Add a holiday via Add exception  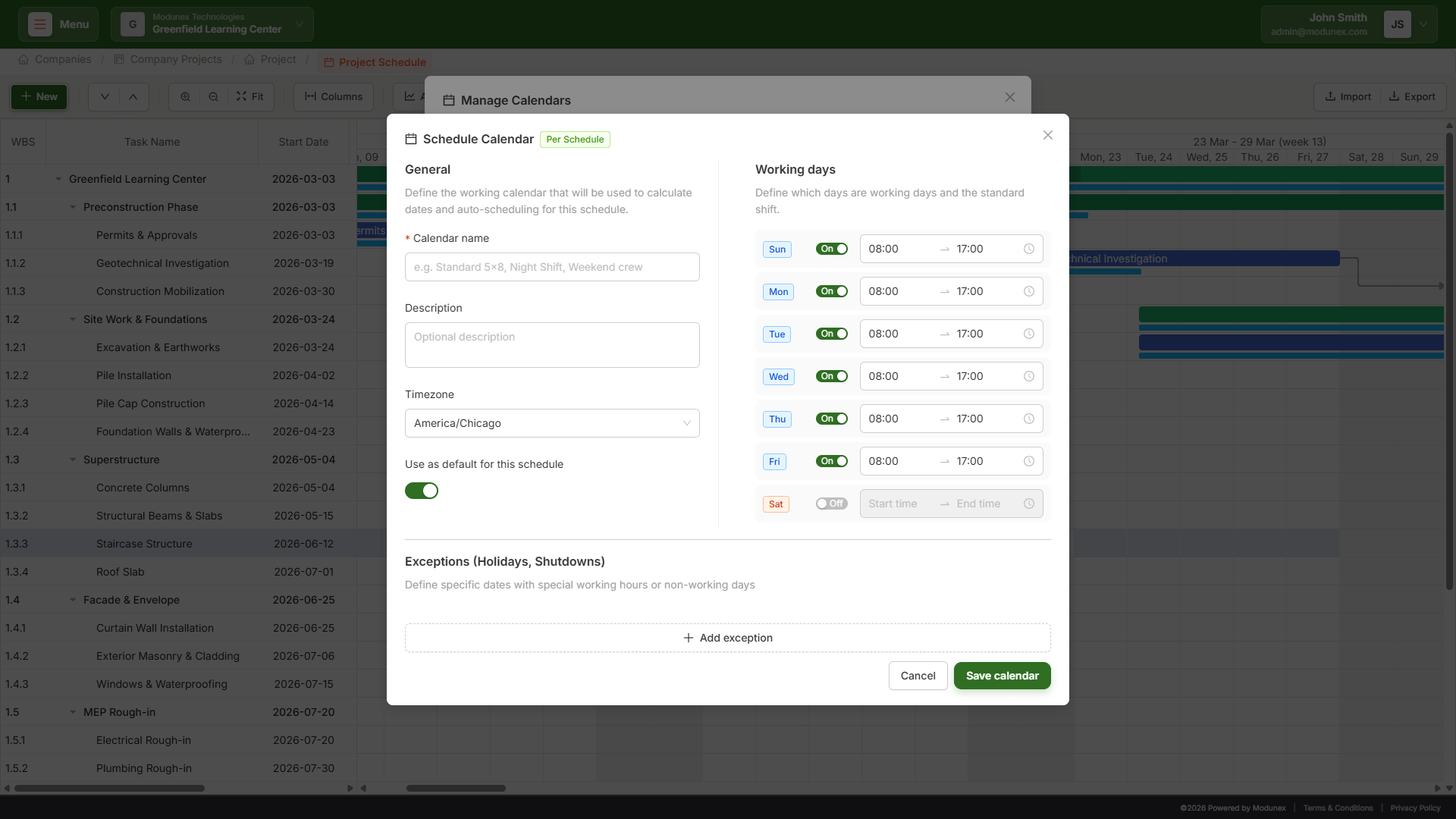point(727,638)
